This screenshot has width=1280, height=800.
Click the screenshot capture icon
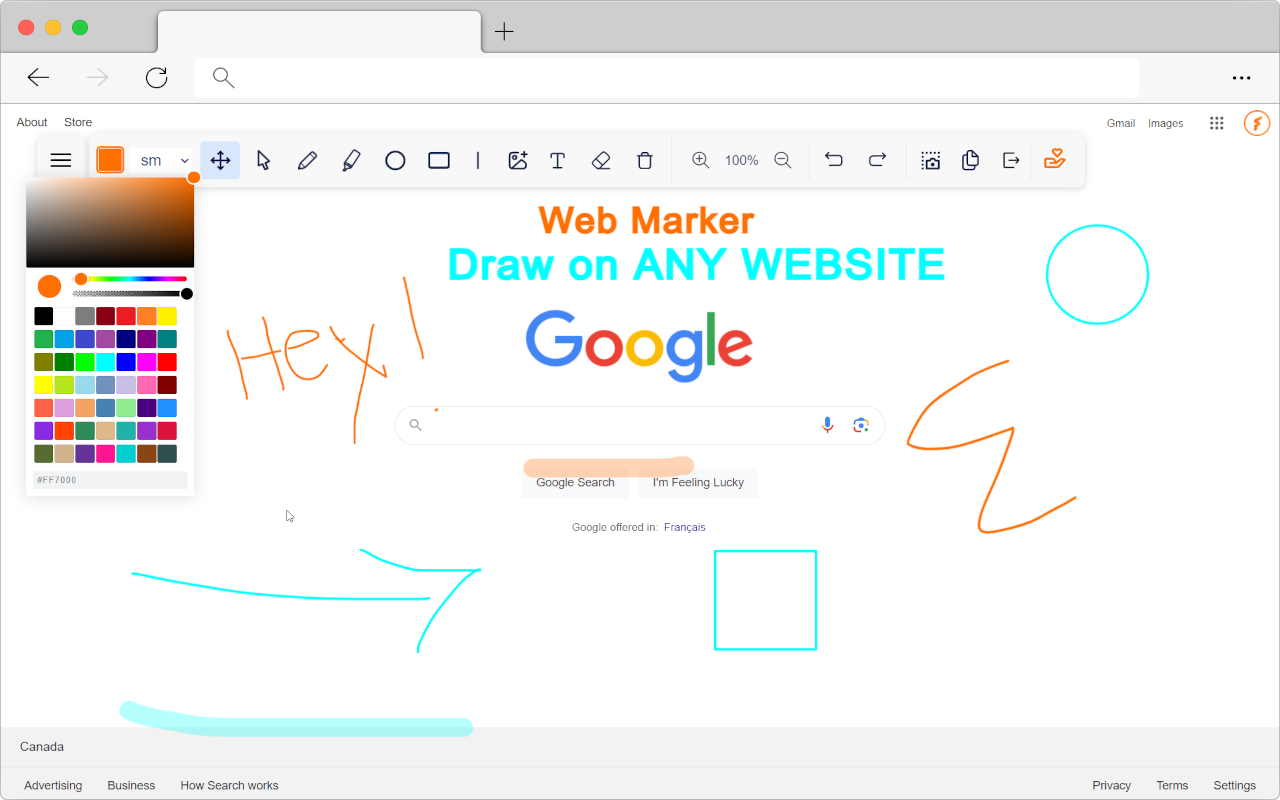click(x=931, y=160)
